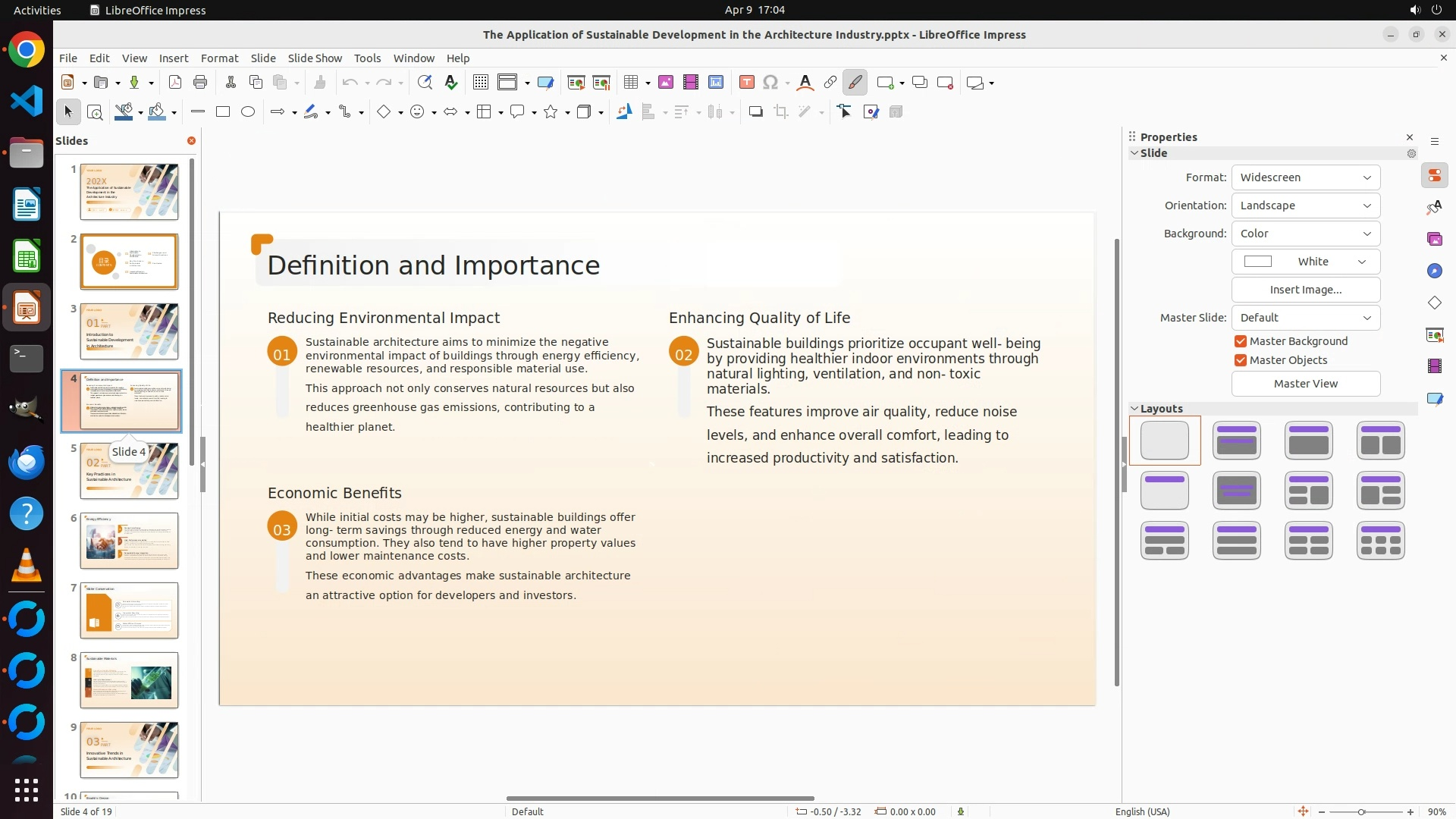
Task: Click the Display Grid toolbar icon
Action: 480,83
